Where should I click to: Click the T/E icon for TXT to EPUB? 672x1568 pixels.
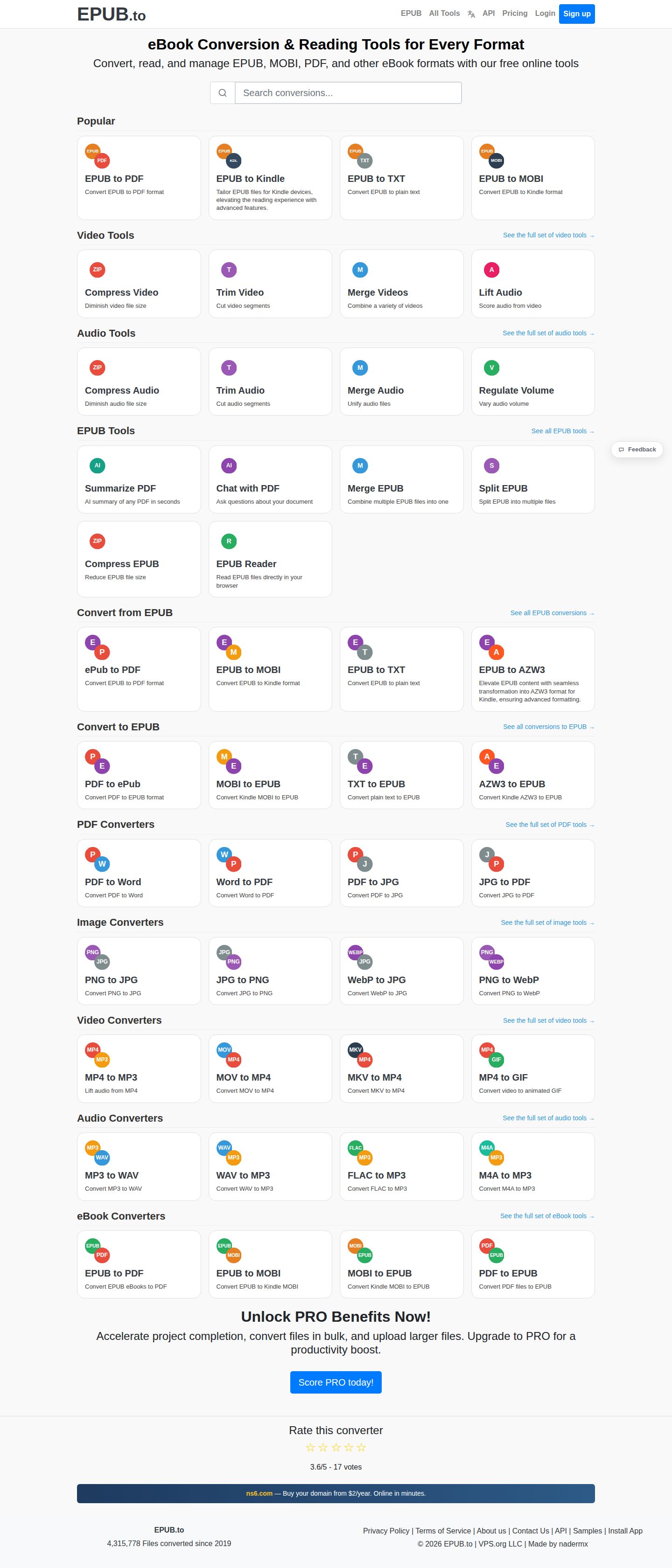tap(360, 762)
